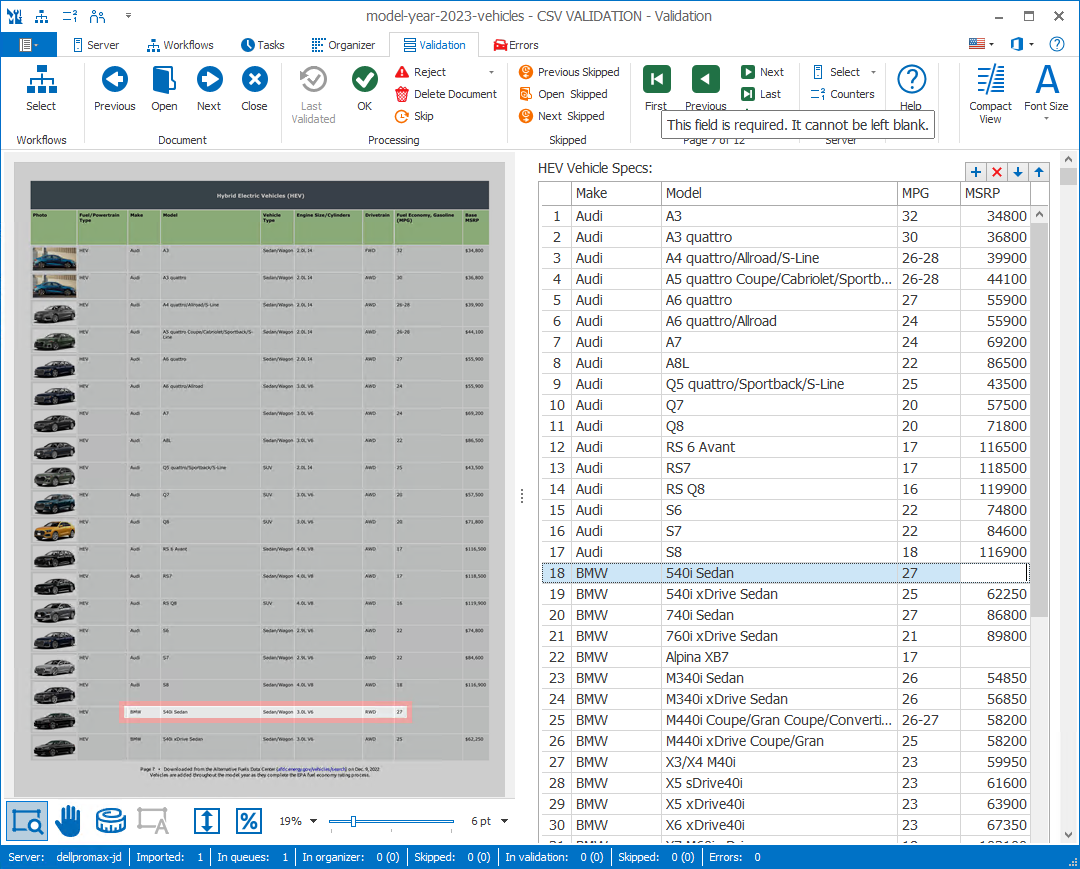The width and height of the screenshot is (1080, 869).
Task: Click the Last Validated icon
Action: click(x=313, y=94)
